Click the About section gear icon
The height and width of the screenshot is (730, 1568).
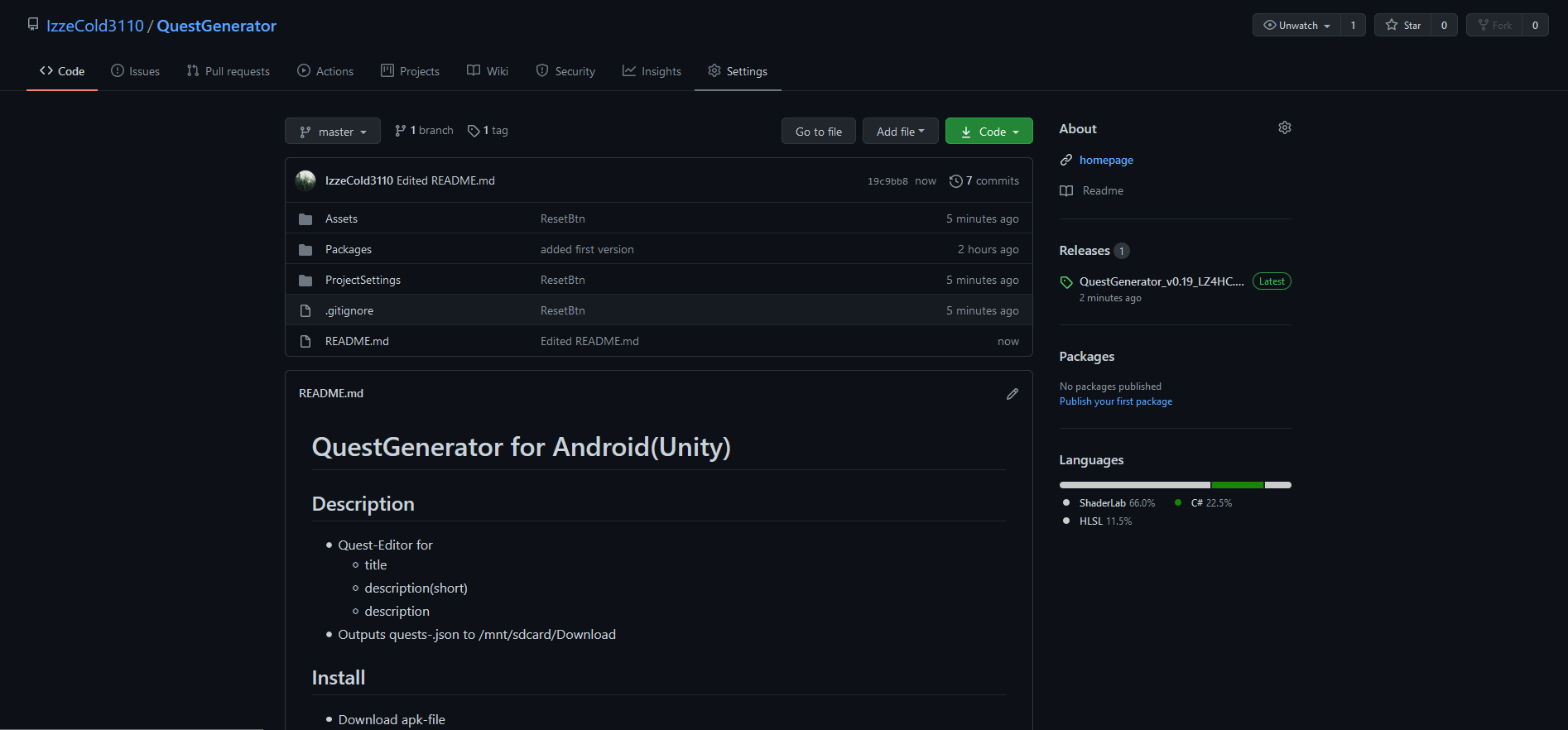(x=1284, y=127)
